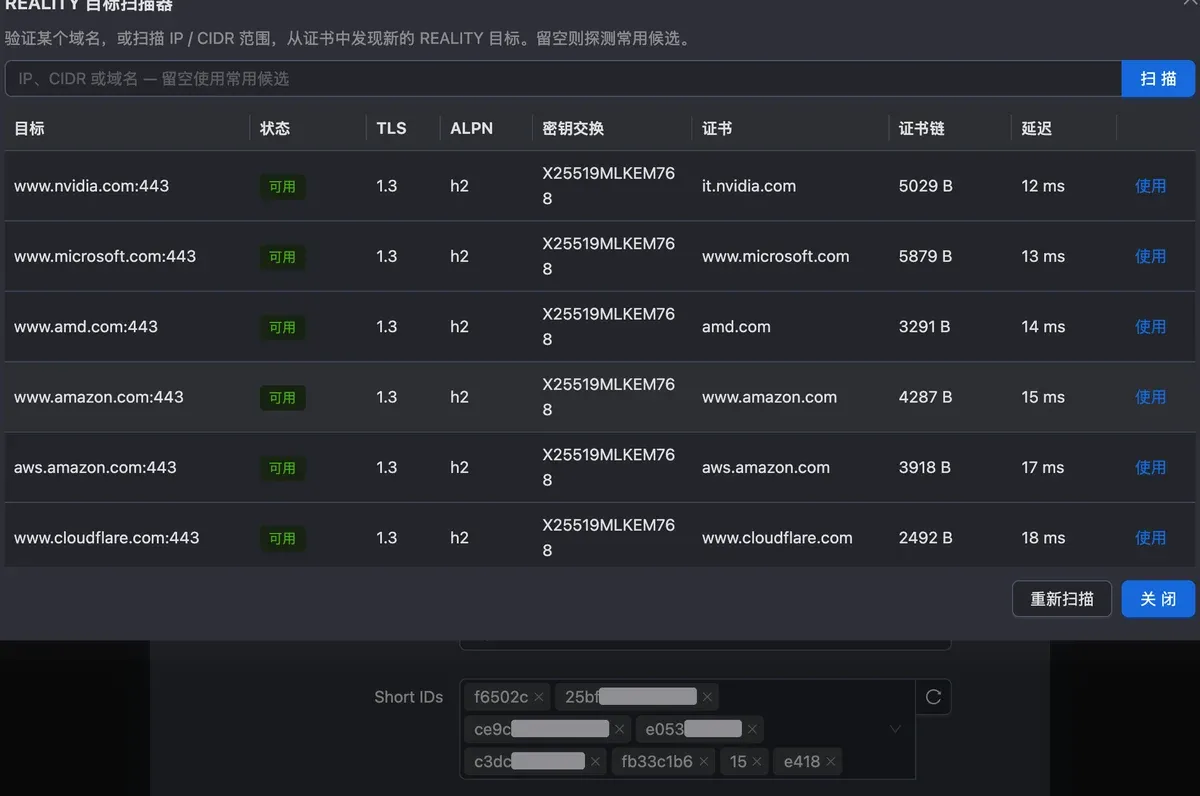The height and width of the screenshot is (796, 1200).
Task: Select the aws.amazon.com:443 target cell
Action: (x=95, y=467)
